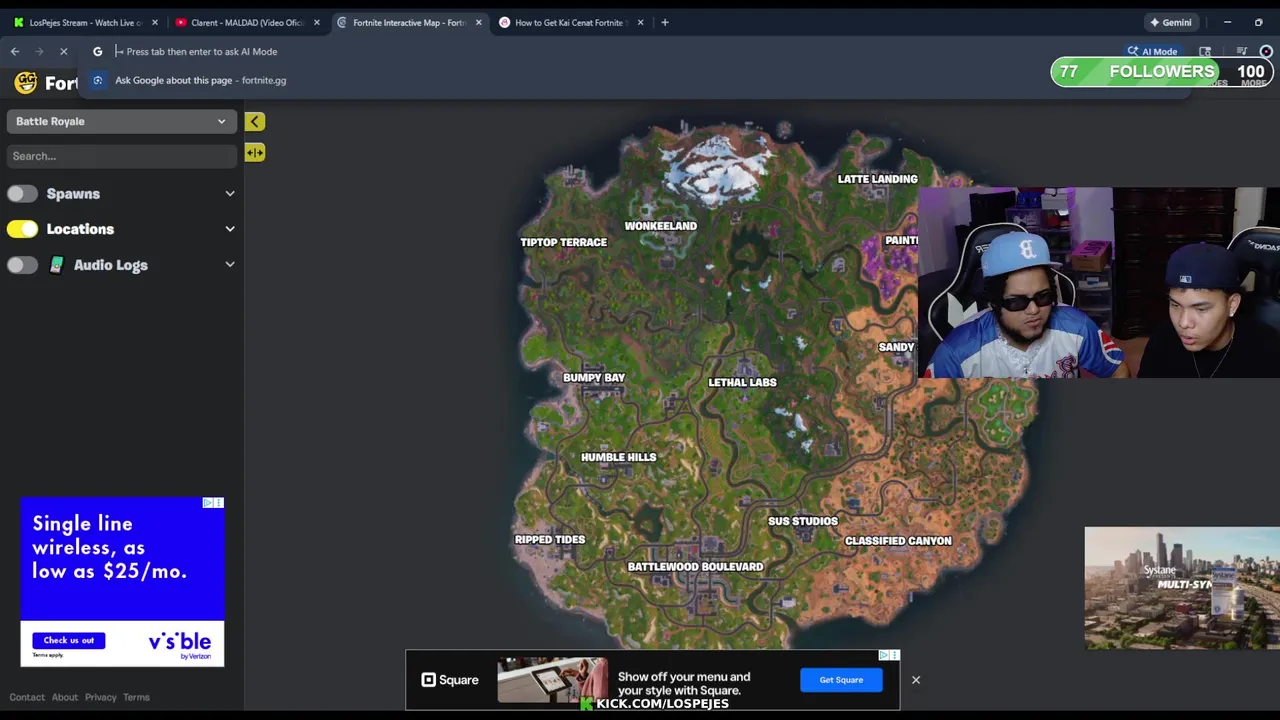Expand the Audio Logs section chevron
1280x720 pixels.
230,265
